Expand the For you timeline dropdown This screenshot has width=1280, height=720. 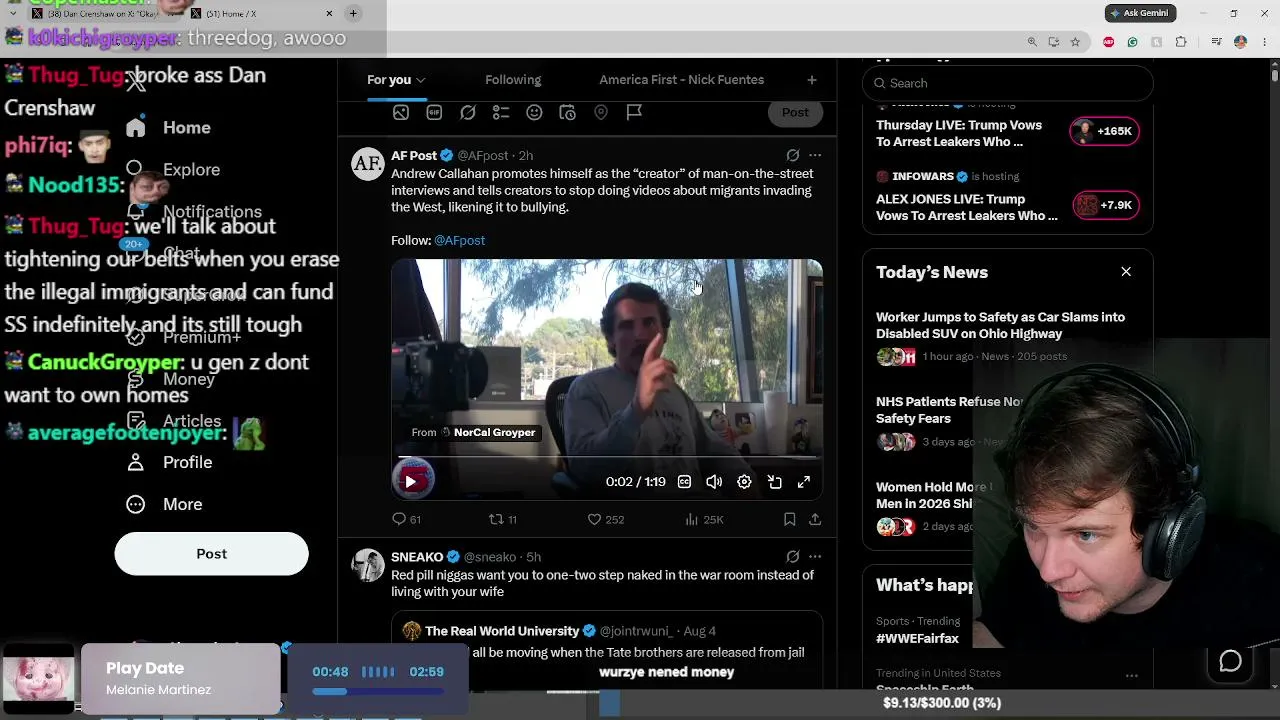coord(421,80)
